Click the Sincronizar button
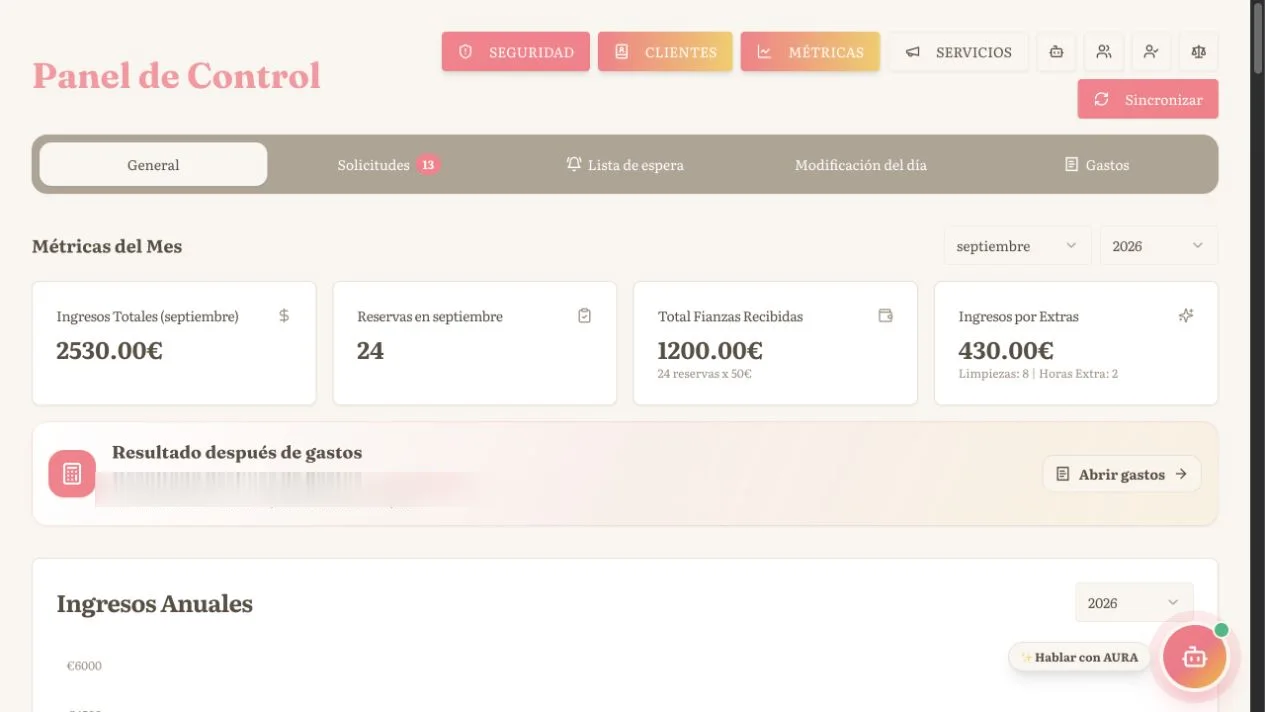 coord(1148,99)
